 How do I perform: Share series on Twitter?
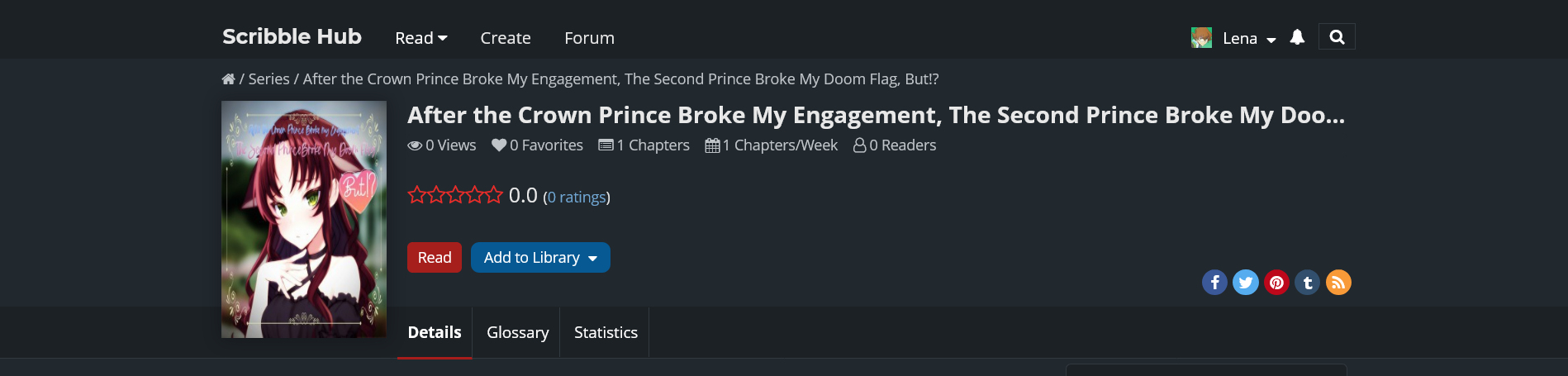(x=1245, y=283)
